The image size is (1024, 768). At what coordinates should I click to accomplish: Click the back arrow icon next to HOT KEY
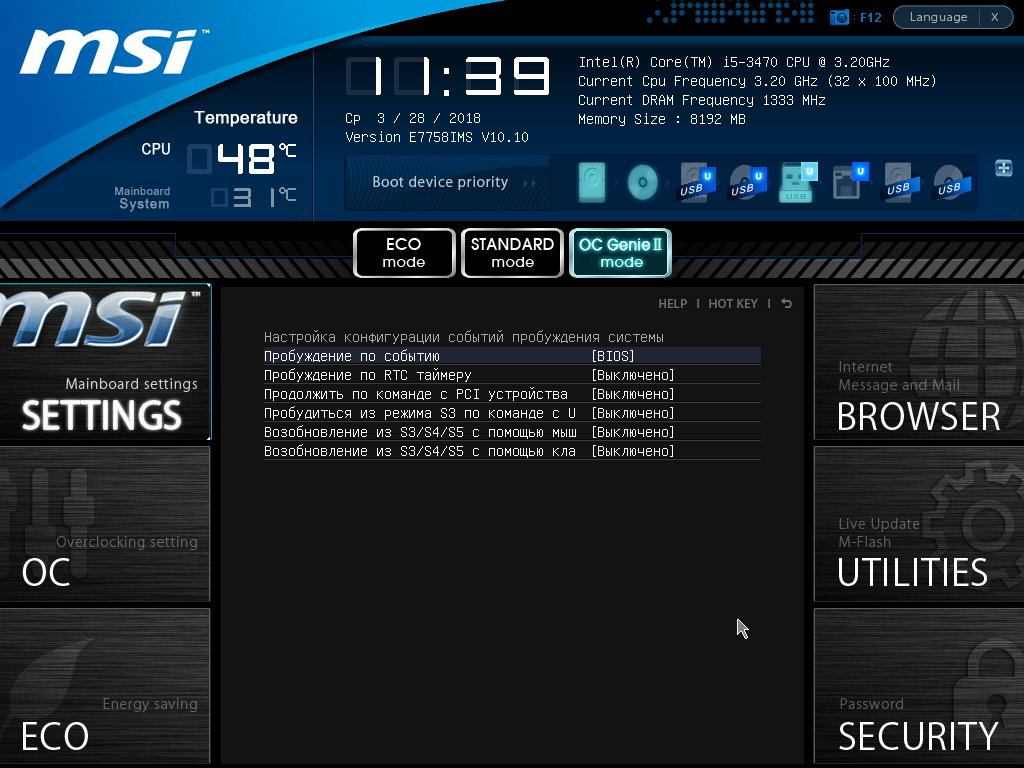click(786, 304)
